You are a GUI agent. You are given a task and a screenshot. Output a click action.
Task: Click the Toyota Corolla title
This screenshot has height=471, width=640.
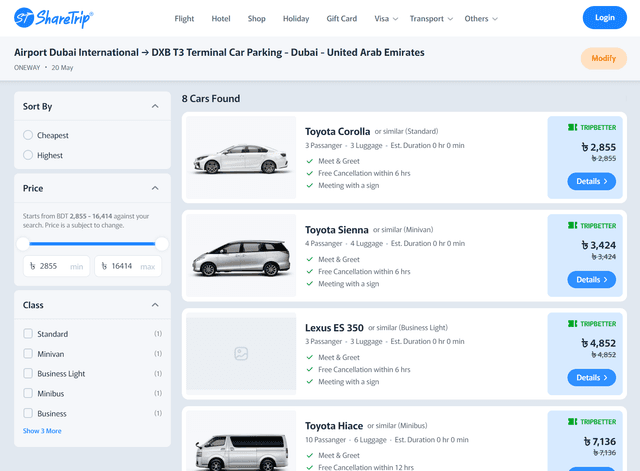[337, 131]
